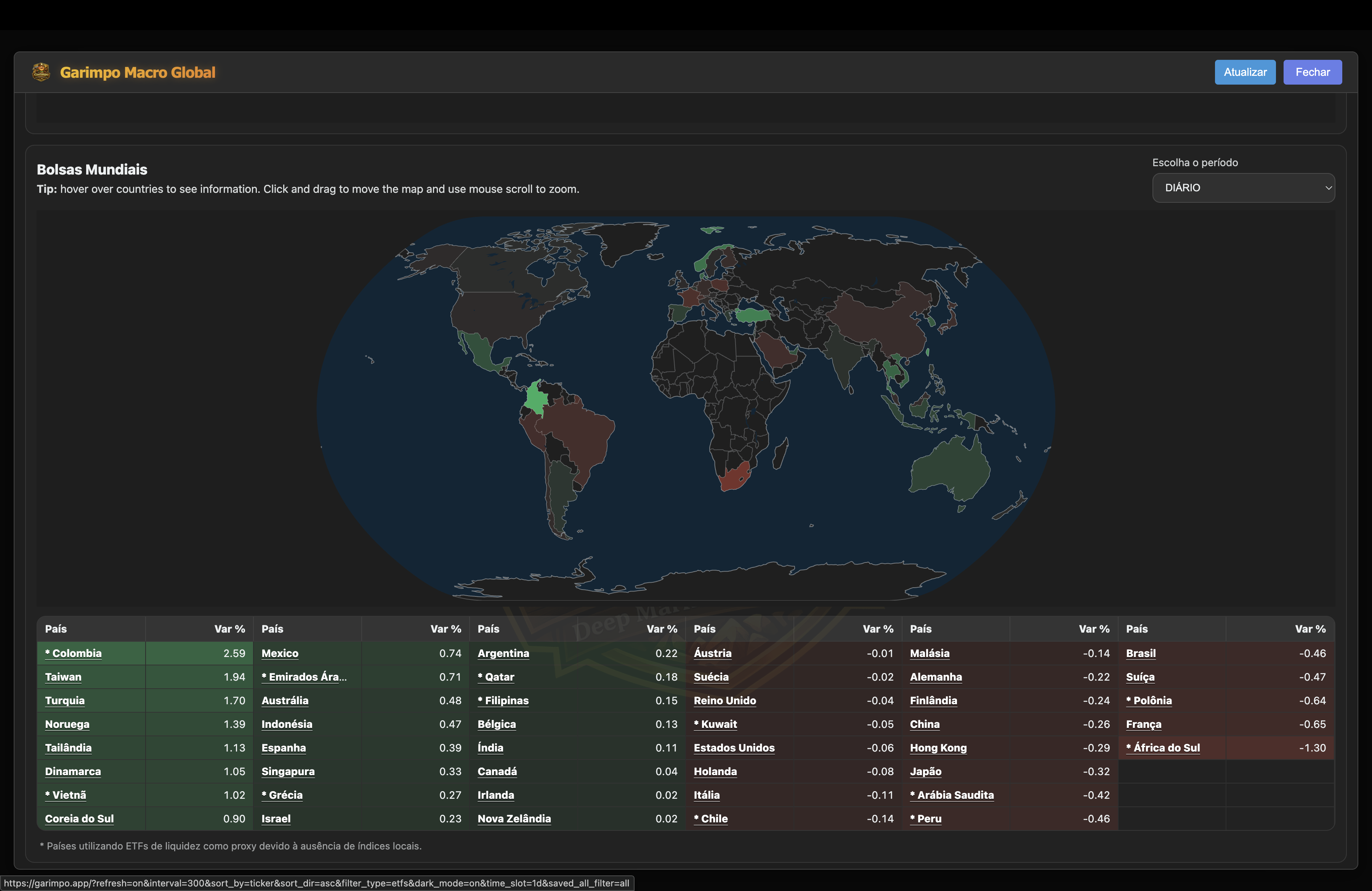Select the Mexico country link
The width and height of the screenshot is (1372, 891).
[x=280, y=653]
